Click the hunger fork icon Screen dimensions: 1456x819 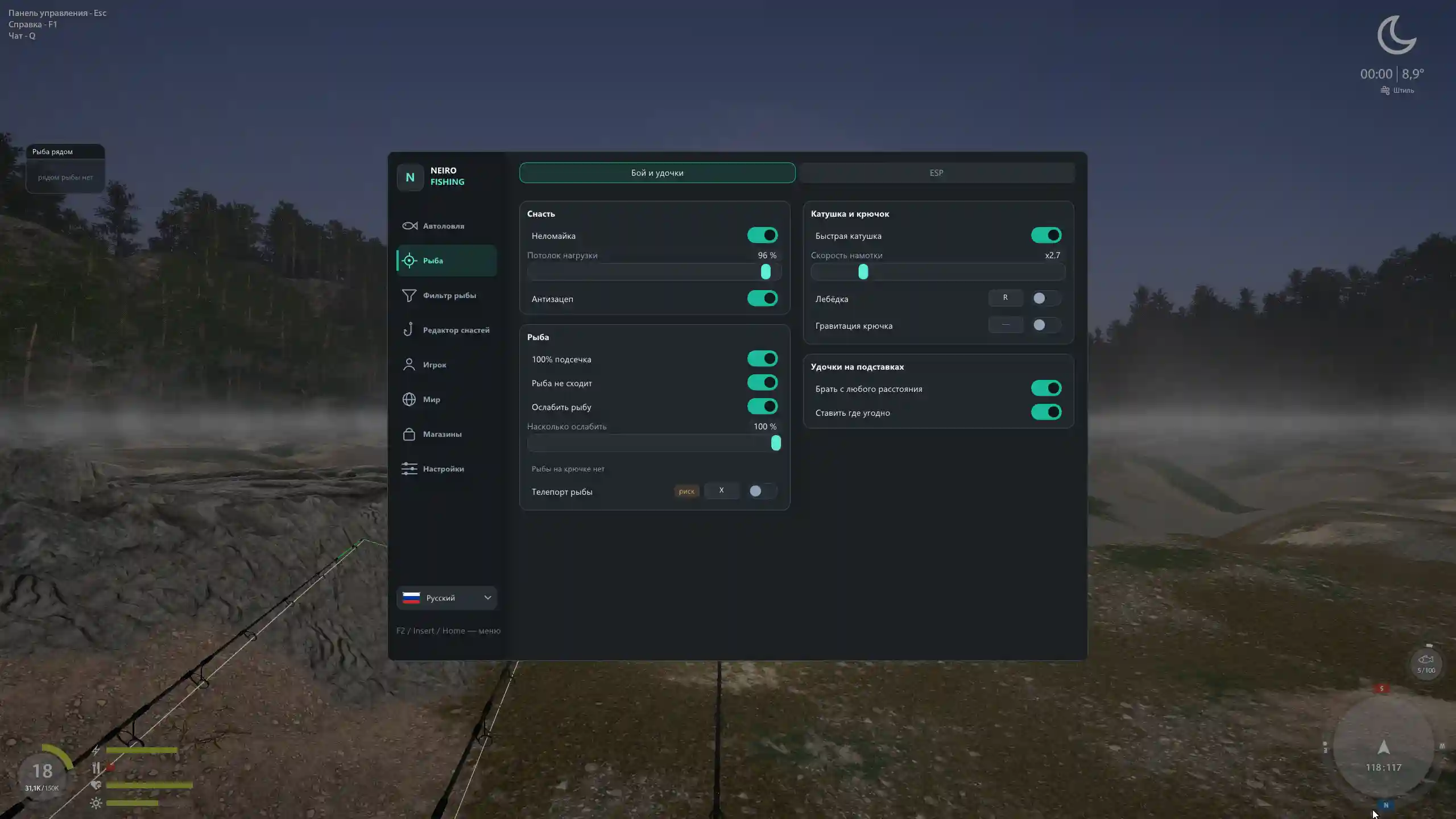(96, 768)
